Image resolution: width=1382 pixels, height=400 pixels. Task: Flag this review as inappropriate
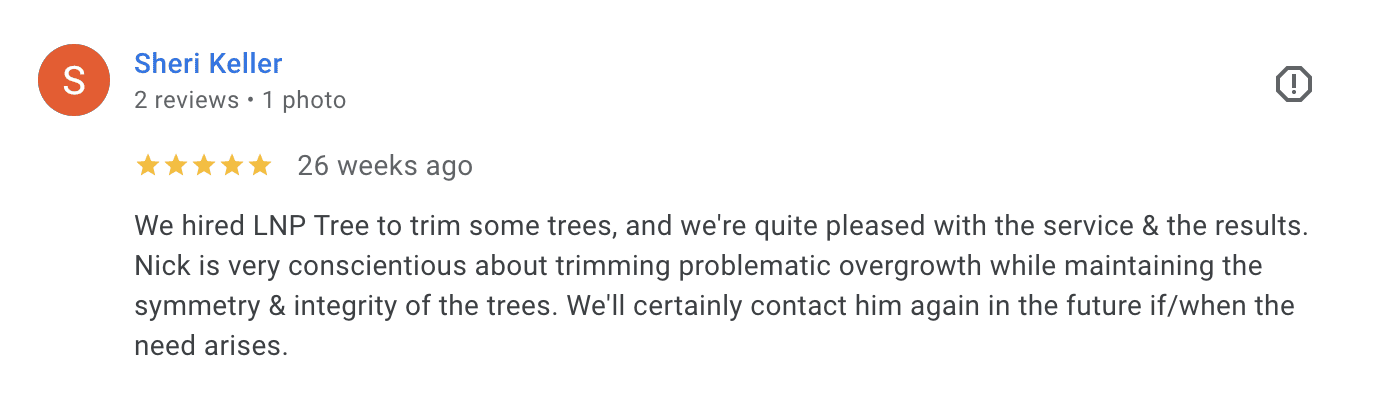click(x=1293, y=84)
